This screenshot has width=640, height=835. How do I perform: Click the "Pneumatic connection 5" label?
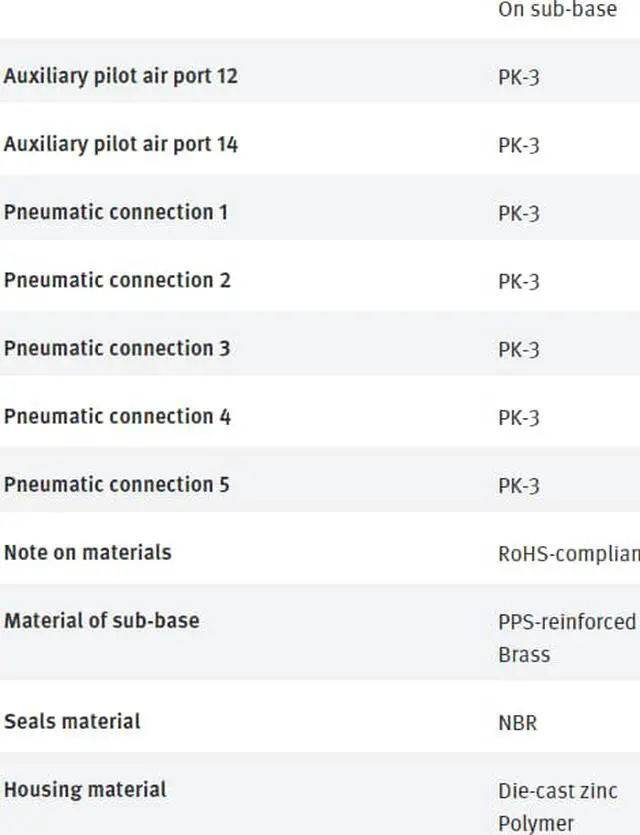point(117,484)
